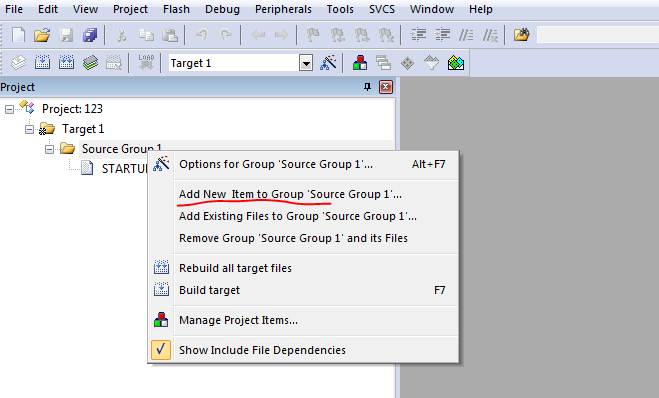Click the Paste clipboard icon
This screenshot has width=659, height=398.
click(170, 35)
